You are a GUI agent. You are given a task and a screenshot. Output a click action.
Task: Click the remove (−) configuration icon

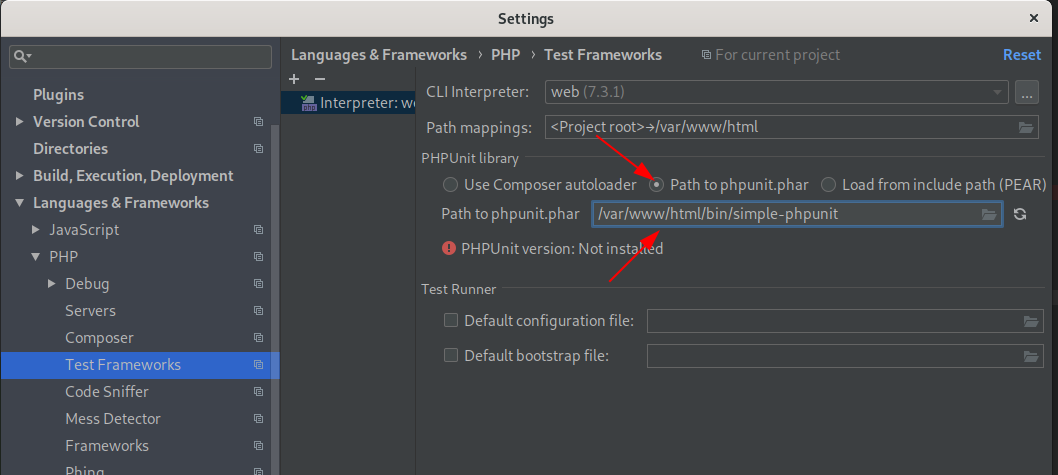point(321,79)
